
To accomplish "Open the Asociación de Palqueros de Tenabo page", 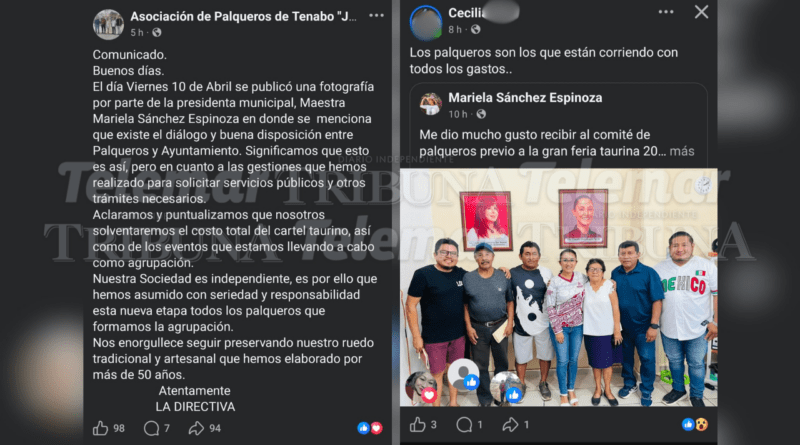I will (x=243, y=16).
